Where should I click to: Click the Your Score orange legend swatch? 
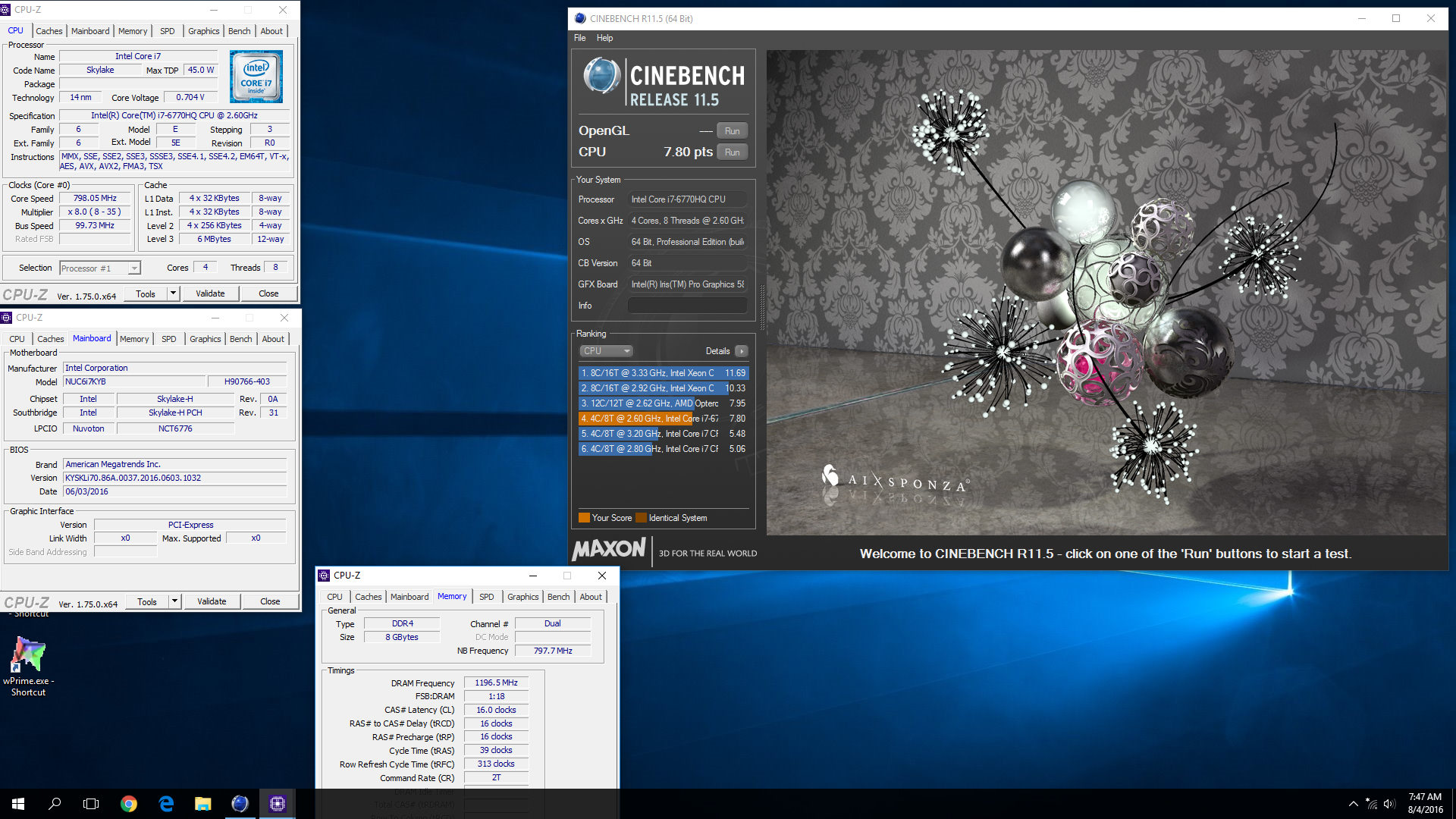tap(584, 518)
